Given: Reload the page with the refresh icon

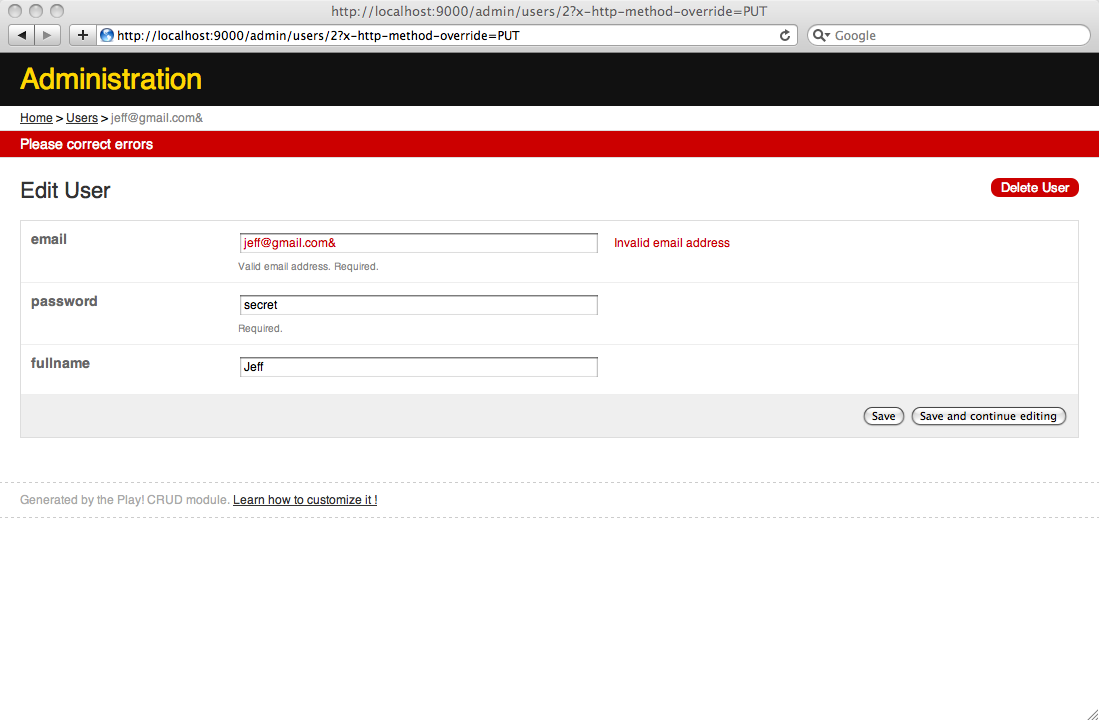Looking at the screenshot, I should 785,35.
